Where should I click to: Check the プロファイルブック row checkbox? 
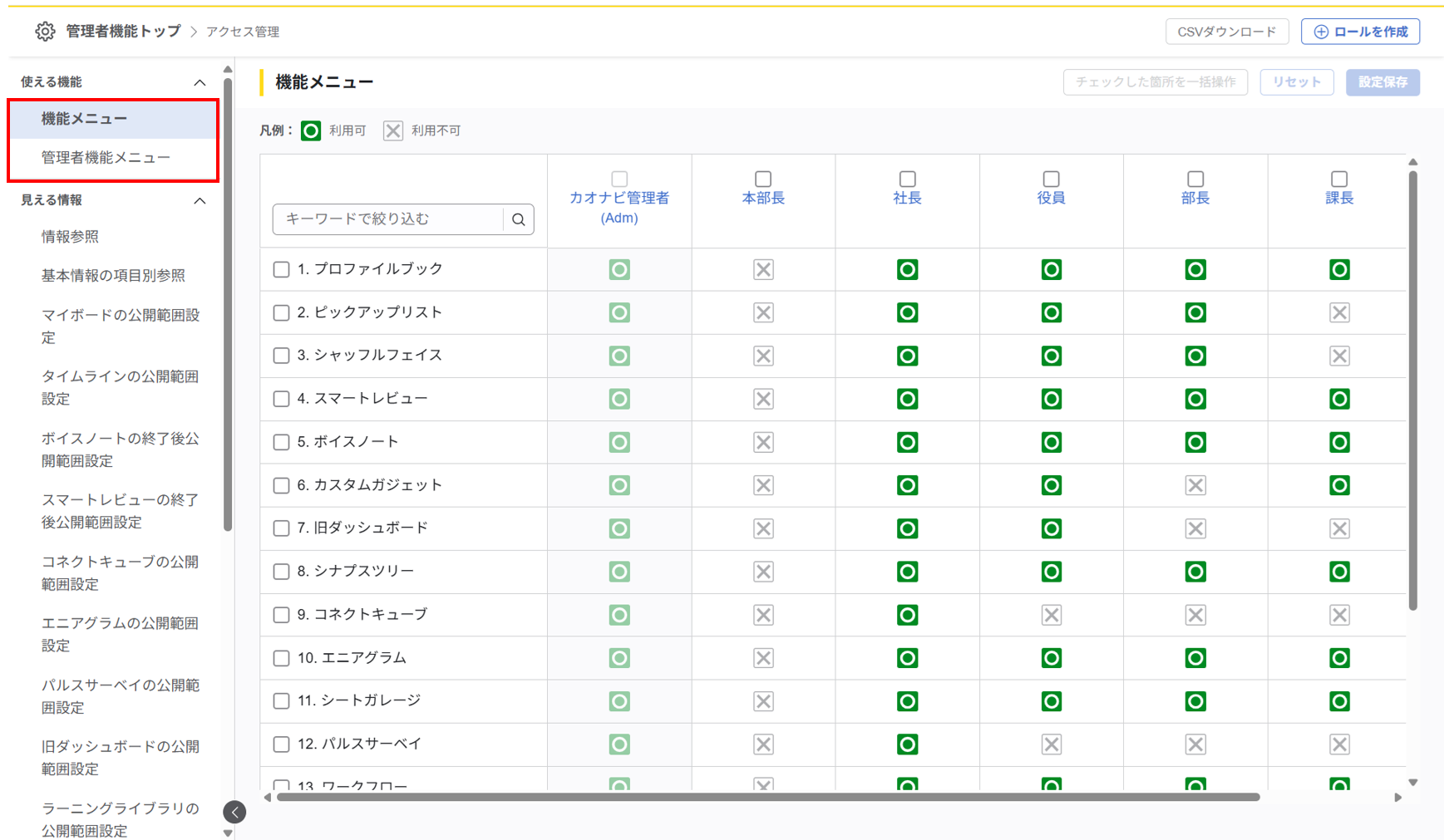coord(281,269)
